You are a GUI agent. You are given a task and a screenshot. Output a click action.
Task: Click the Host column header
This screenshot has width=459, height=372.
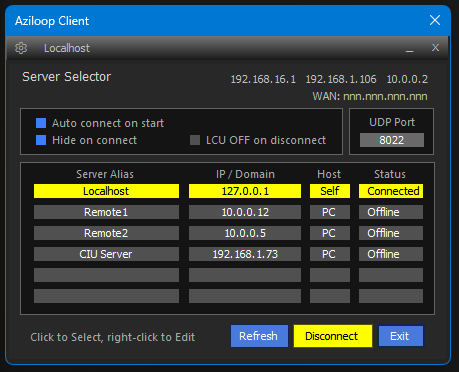(329, 174)
